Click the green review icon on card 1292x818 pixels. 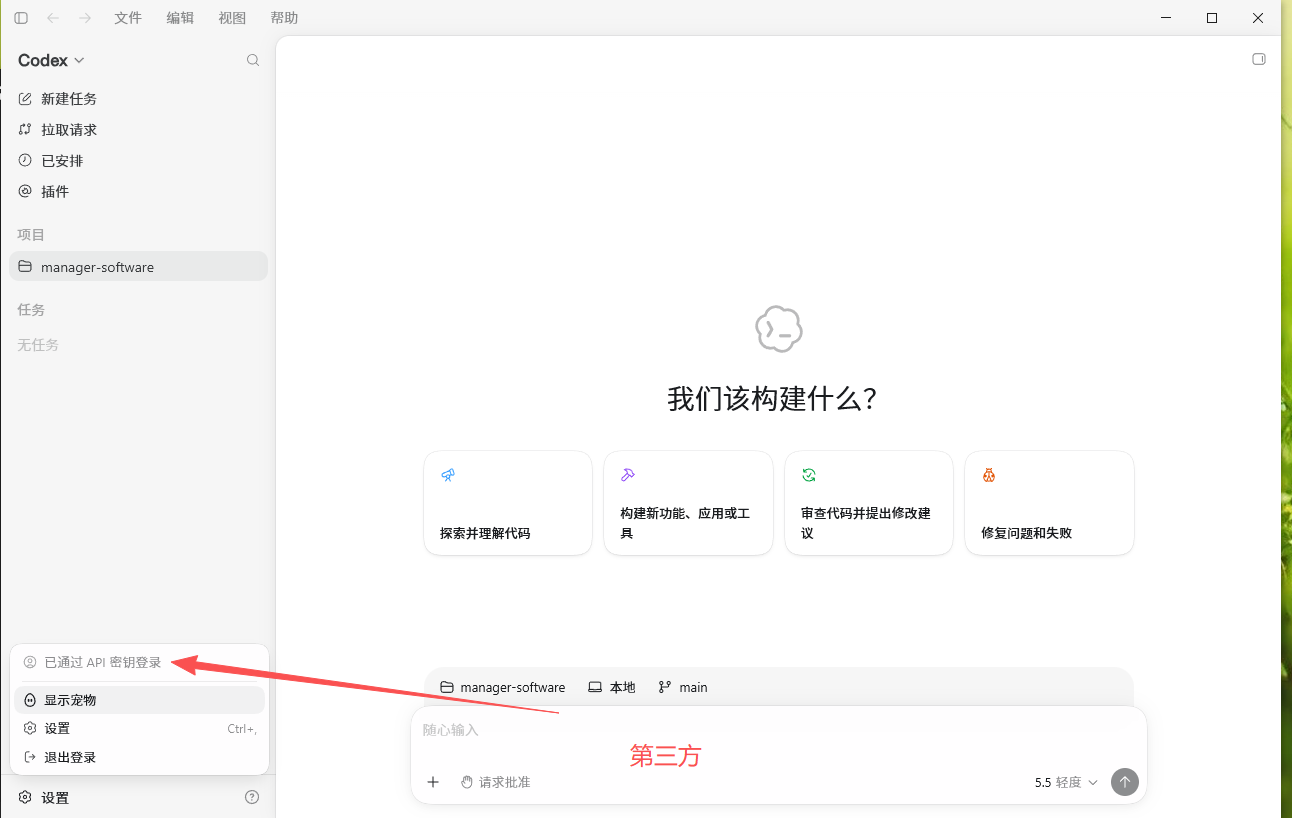point(809,475)
